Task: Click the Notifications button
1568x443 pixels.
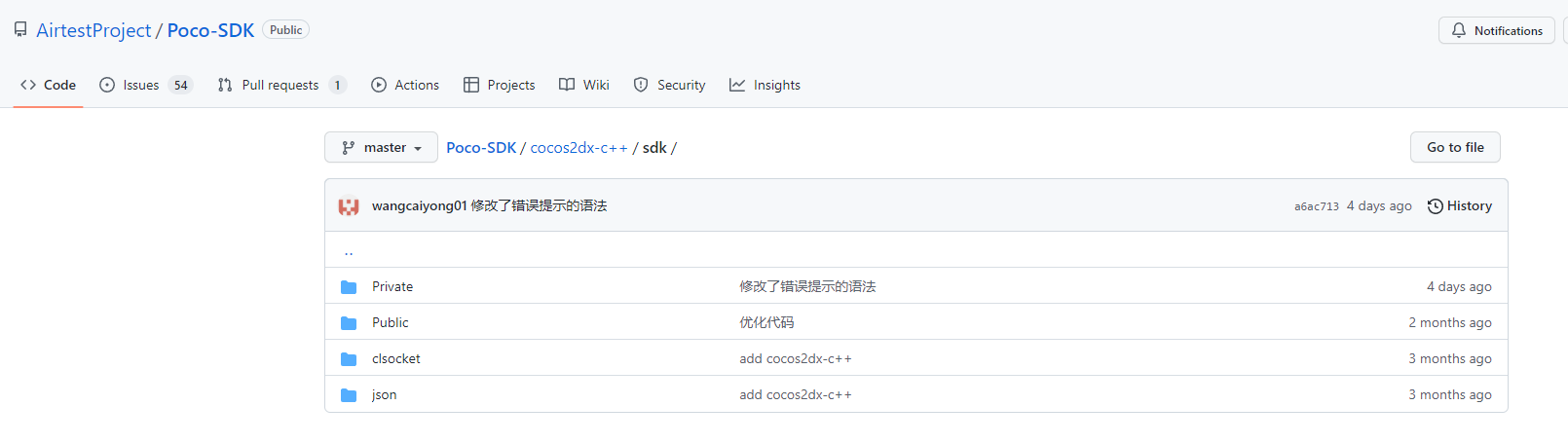Action: tap(1496, 31)
